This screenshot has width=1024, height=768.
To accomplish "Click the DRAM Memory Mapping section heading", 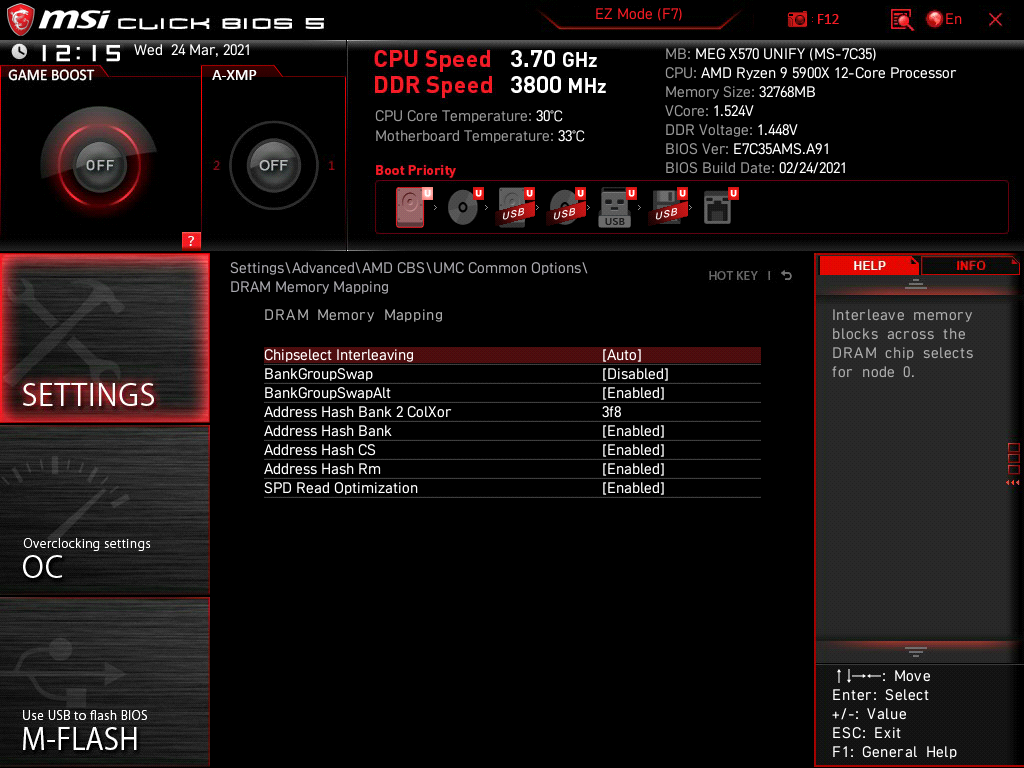I will pyautogui.click(x=353, y=315).
